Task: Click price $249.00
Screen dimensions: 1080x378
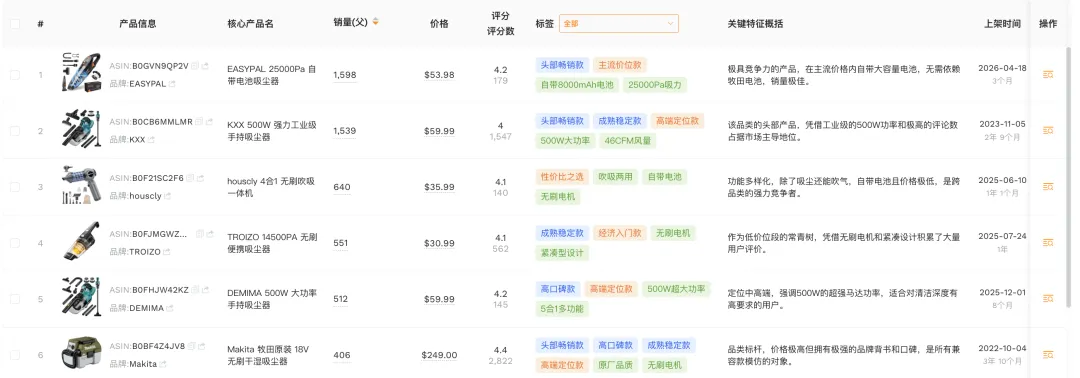Action: point(439,355)
